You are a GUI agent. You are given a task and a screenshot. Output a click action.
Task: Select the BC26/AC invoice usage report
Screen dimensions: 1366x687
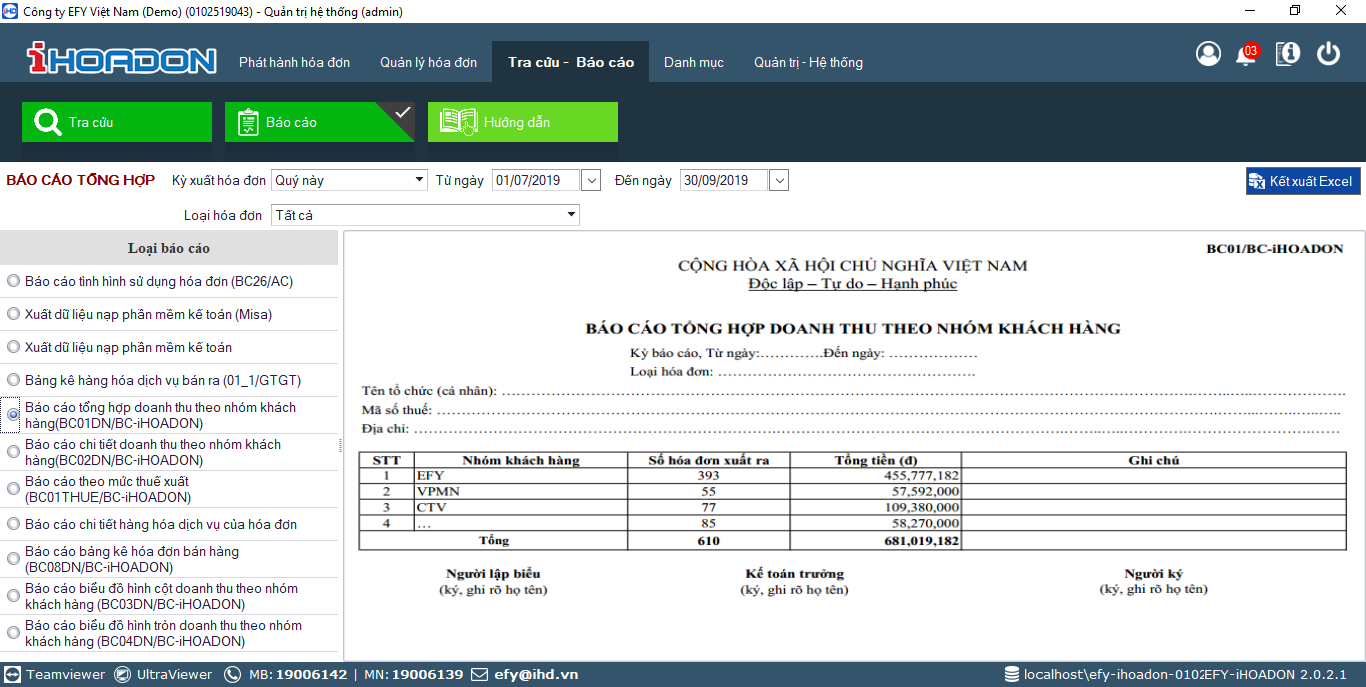(14, 281)
